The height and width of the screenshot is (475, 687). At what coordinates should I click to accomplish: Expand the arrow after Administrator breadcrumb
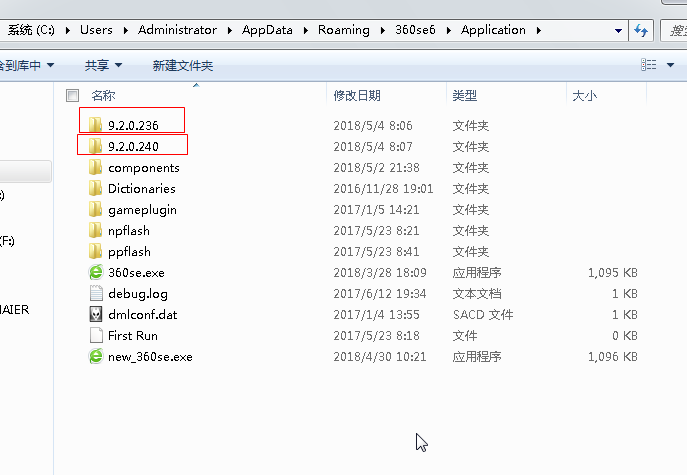pos(230,30)
